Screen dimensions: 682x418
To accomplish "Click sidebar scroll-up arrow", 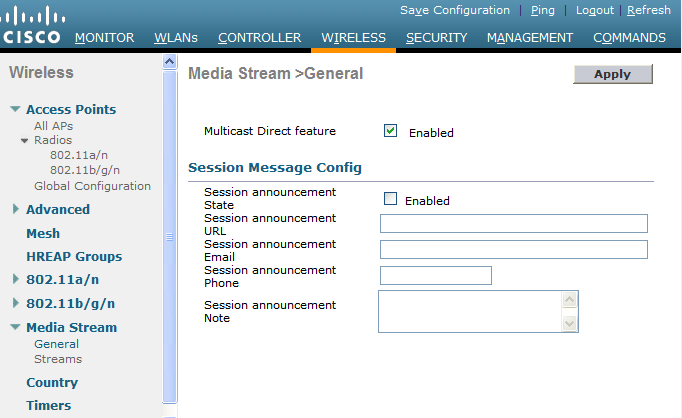I will click(x=169, y=63).
